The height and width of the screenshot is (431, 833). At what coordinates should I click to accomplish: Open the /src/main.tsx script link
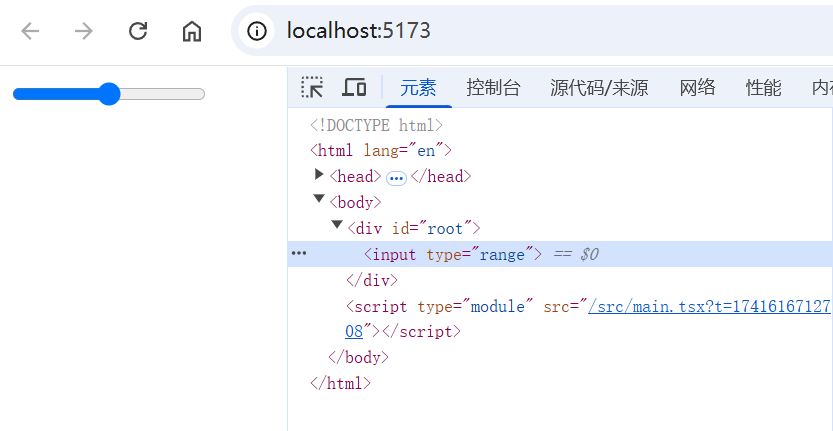(710, 306)
